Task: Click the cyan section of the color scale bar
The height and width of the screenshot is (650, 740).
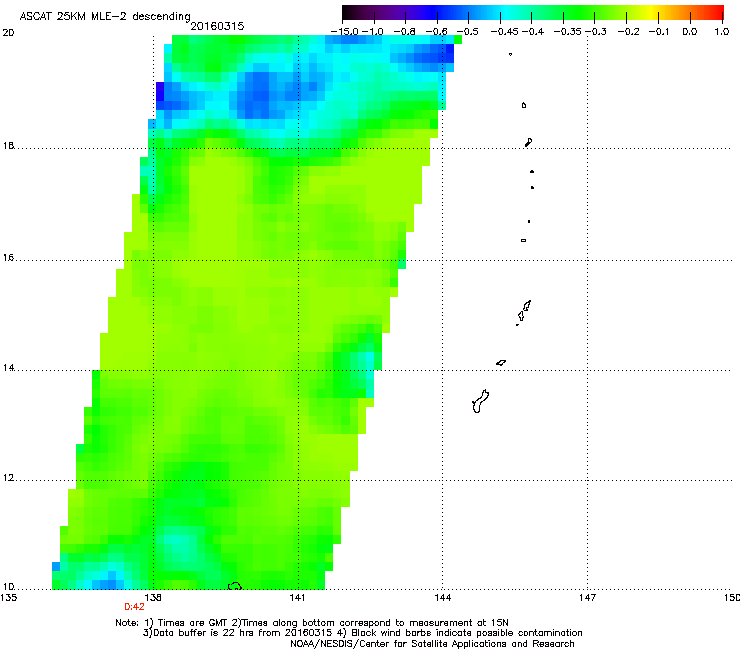Action: pos(507,12)
